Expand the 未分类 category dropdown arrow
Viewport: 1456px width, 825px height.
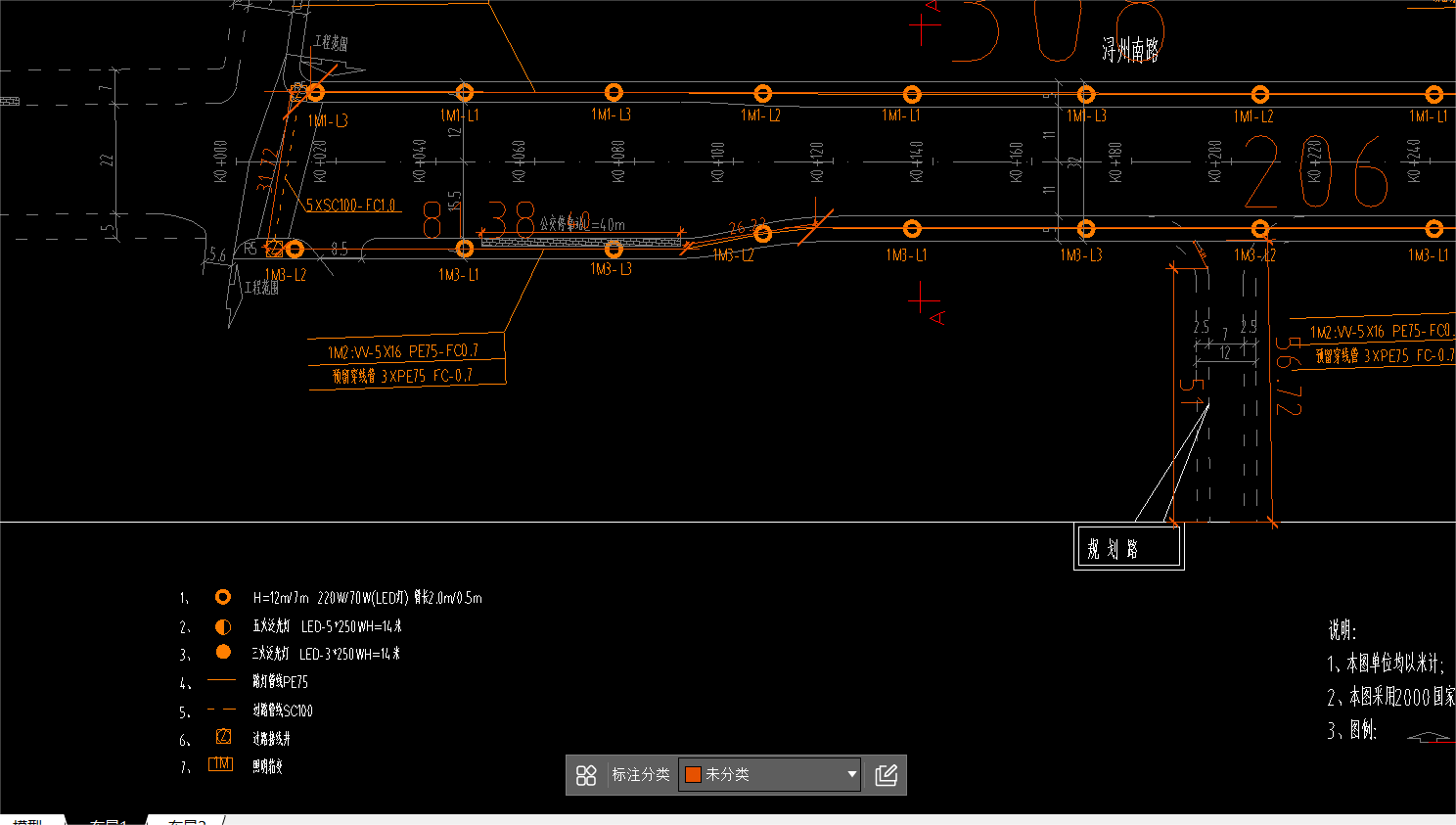851,775
